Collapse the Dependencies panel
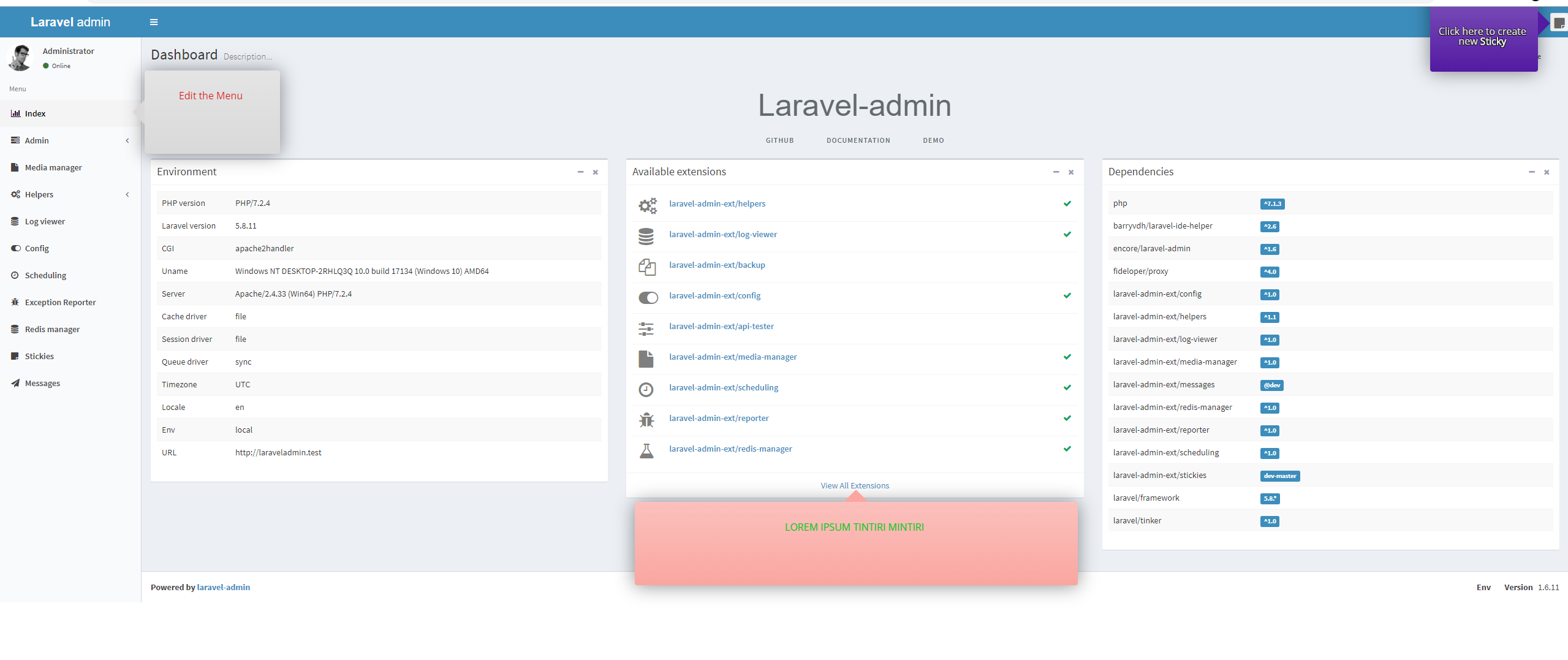This screenshot has width=1568, height=660. coord(1531,172)
